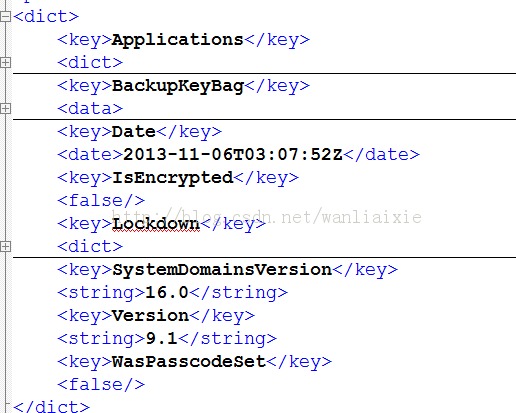Expand the folded data under BackupKeyBag

coord(5,108)
